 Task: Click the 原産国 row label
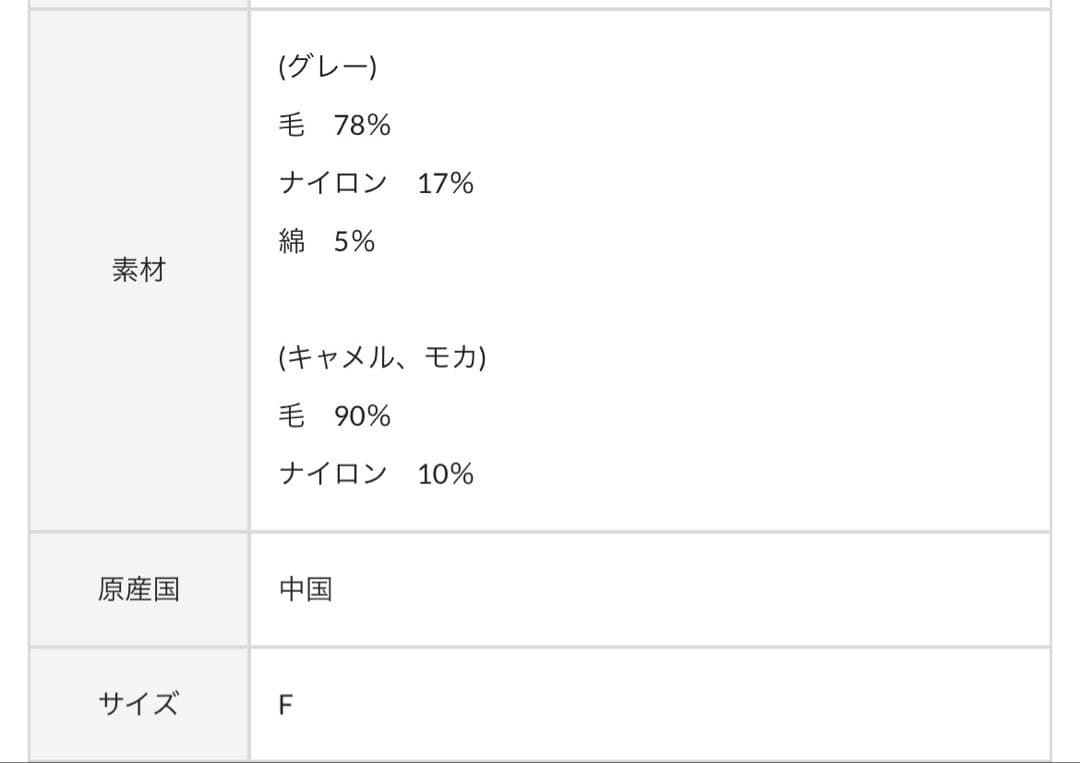click(x=138, y=589)
